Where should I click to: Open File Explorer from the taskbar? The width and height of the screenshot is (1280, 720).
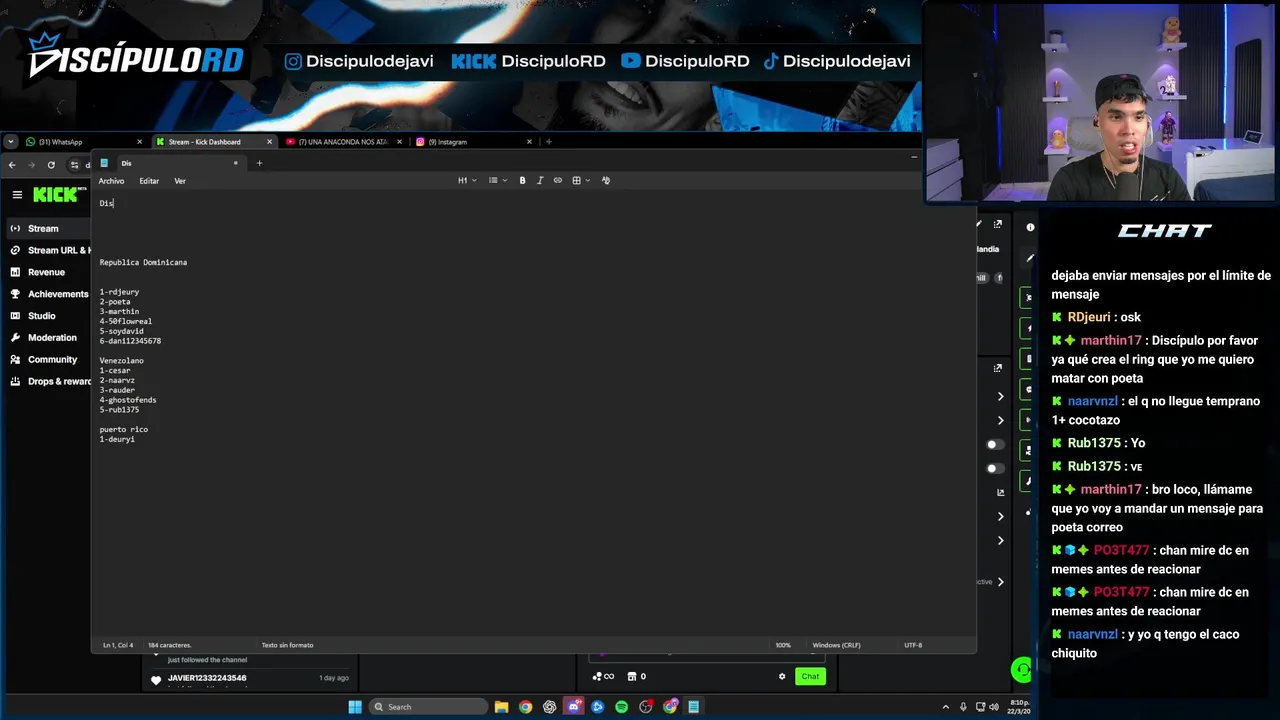pos(502,707)
